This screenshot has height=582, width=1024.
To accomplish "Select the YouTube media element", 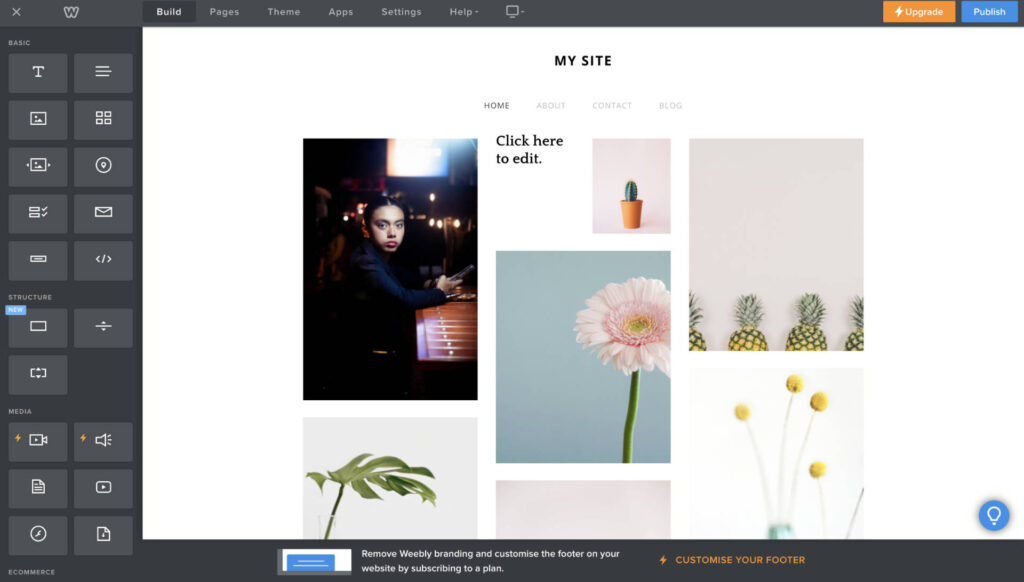I will (x=103, y=488).
